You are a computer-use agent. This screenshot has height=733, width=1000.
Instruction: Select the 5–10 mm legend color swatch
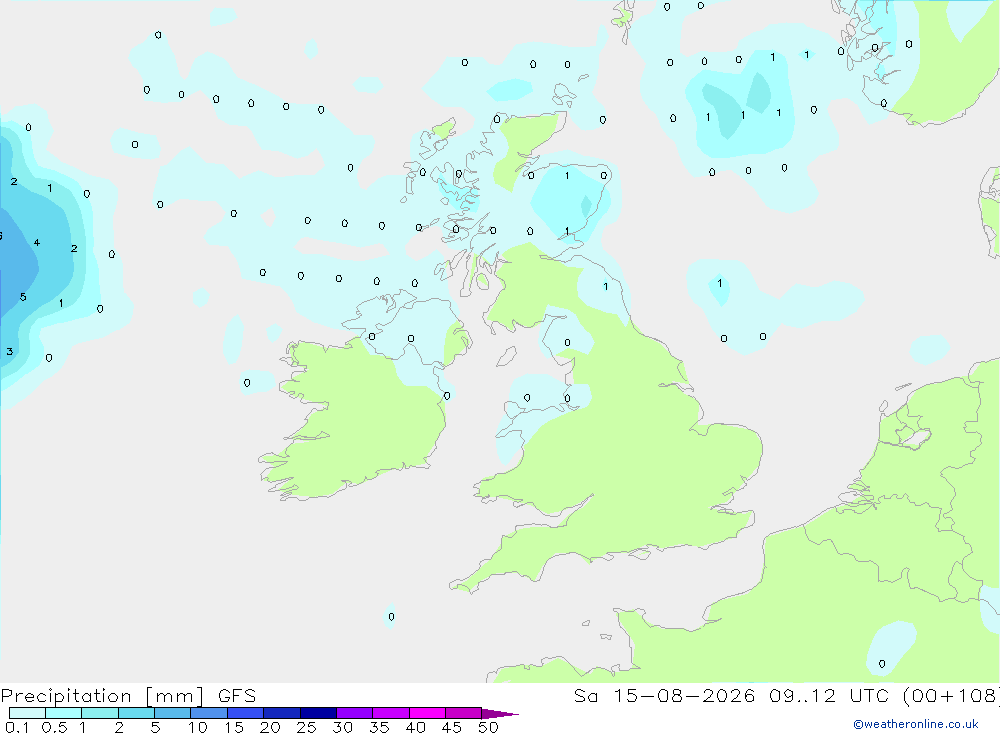point(172,713)
